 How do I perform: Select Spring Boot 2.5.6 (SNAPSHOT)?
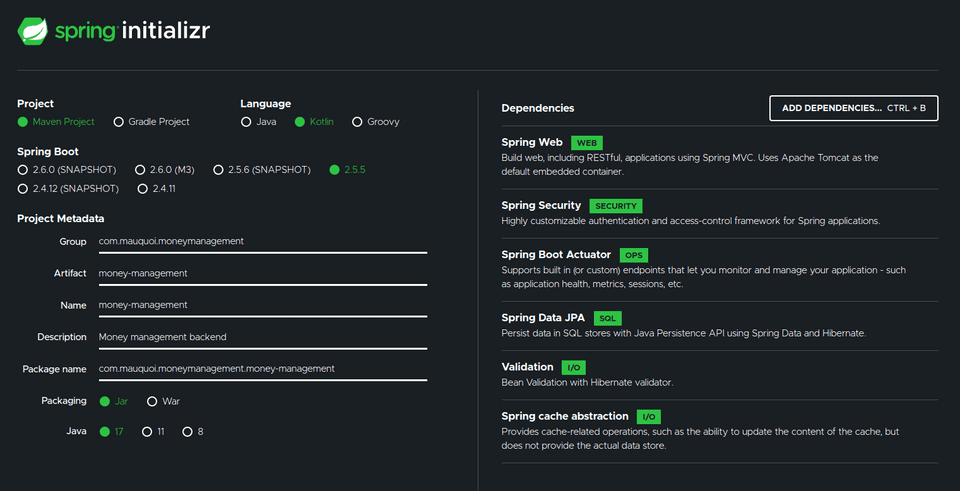click(x=218, y=170)
